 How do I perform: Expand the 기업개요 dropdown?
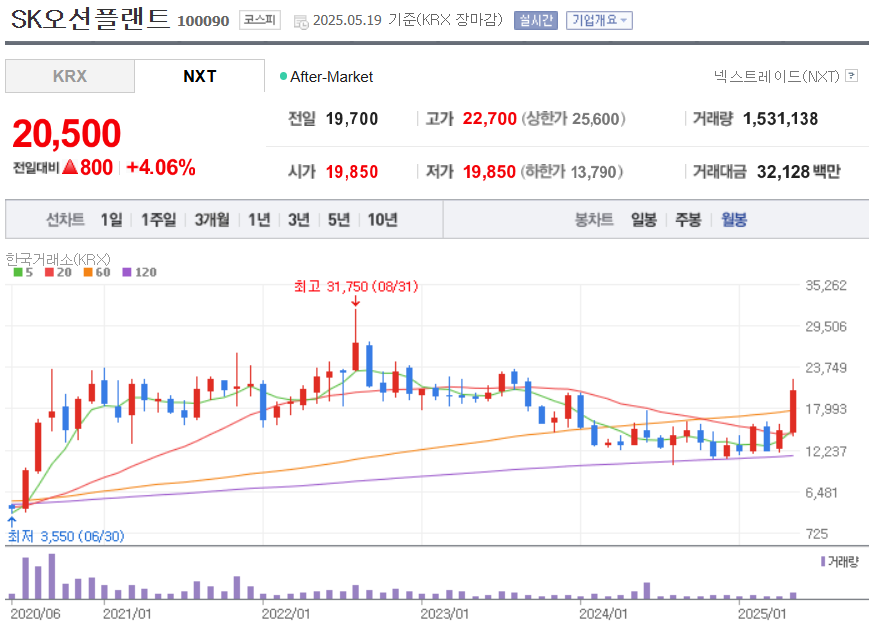[x=599, y=21]
